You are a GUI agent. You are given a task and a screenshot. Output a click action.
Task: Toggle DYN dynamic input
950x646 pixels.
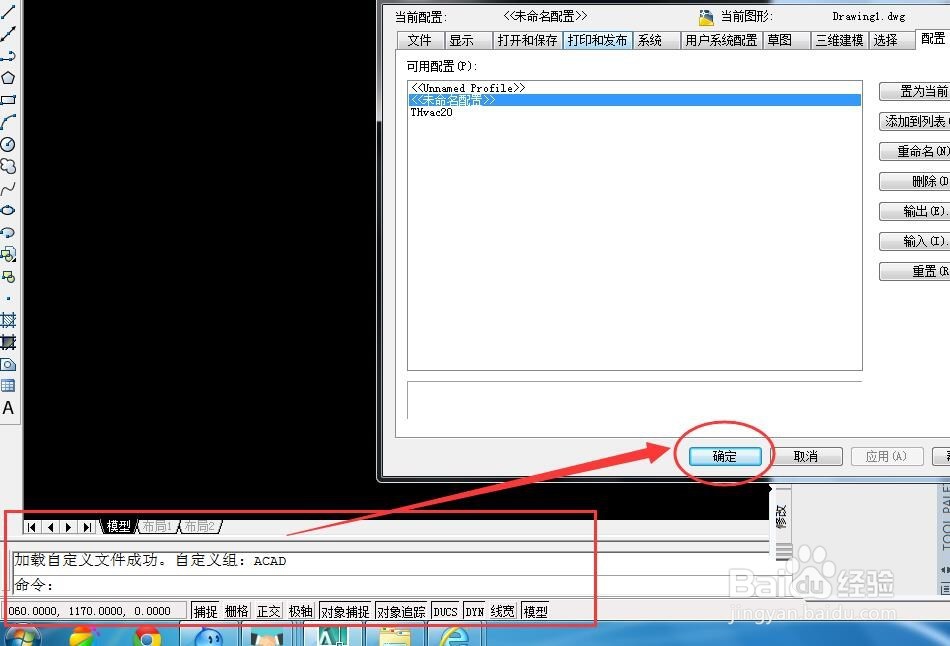pyautogui.click(x=474, y=611)
